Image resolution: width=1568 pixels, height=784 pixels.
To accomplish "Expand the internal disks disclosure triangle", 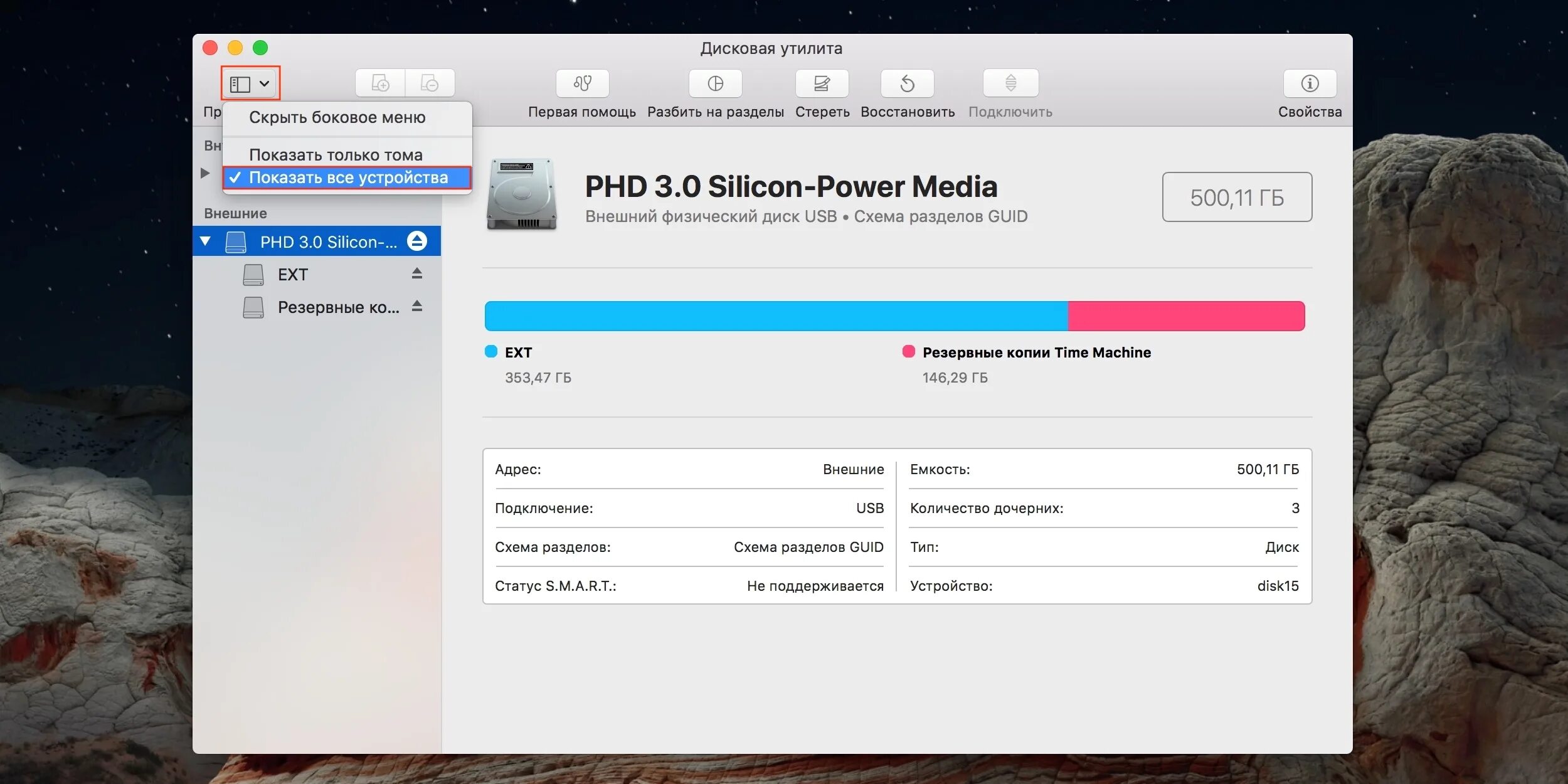I will 205,172.
